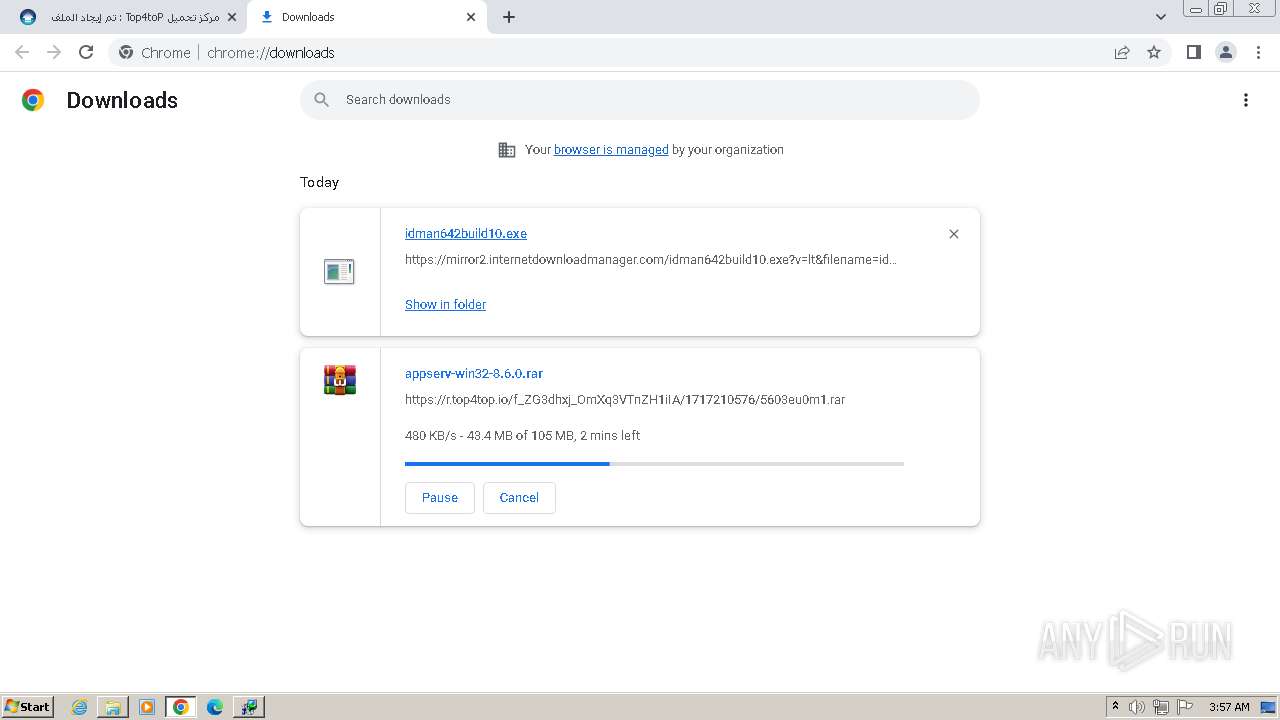
Task: Click the r.top4top.io source URL text
Action: pyautogui.click(x=625, y=399)
